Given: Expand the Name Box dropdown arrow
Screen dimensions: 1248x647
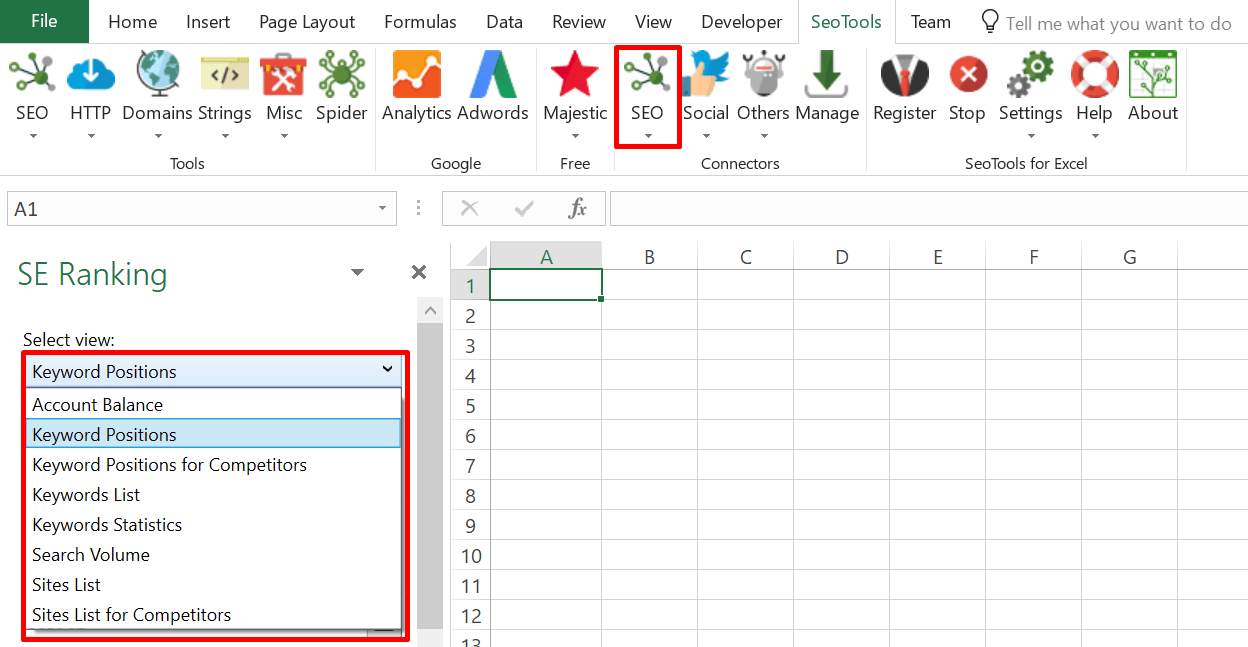Looking at the screenshot, I should coord(382,209).
